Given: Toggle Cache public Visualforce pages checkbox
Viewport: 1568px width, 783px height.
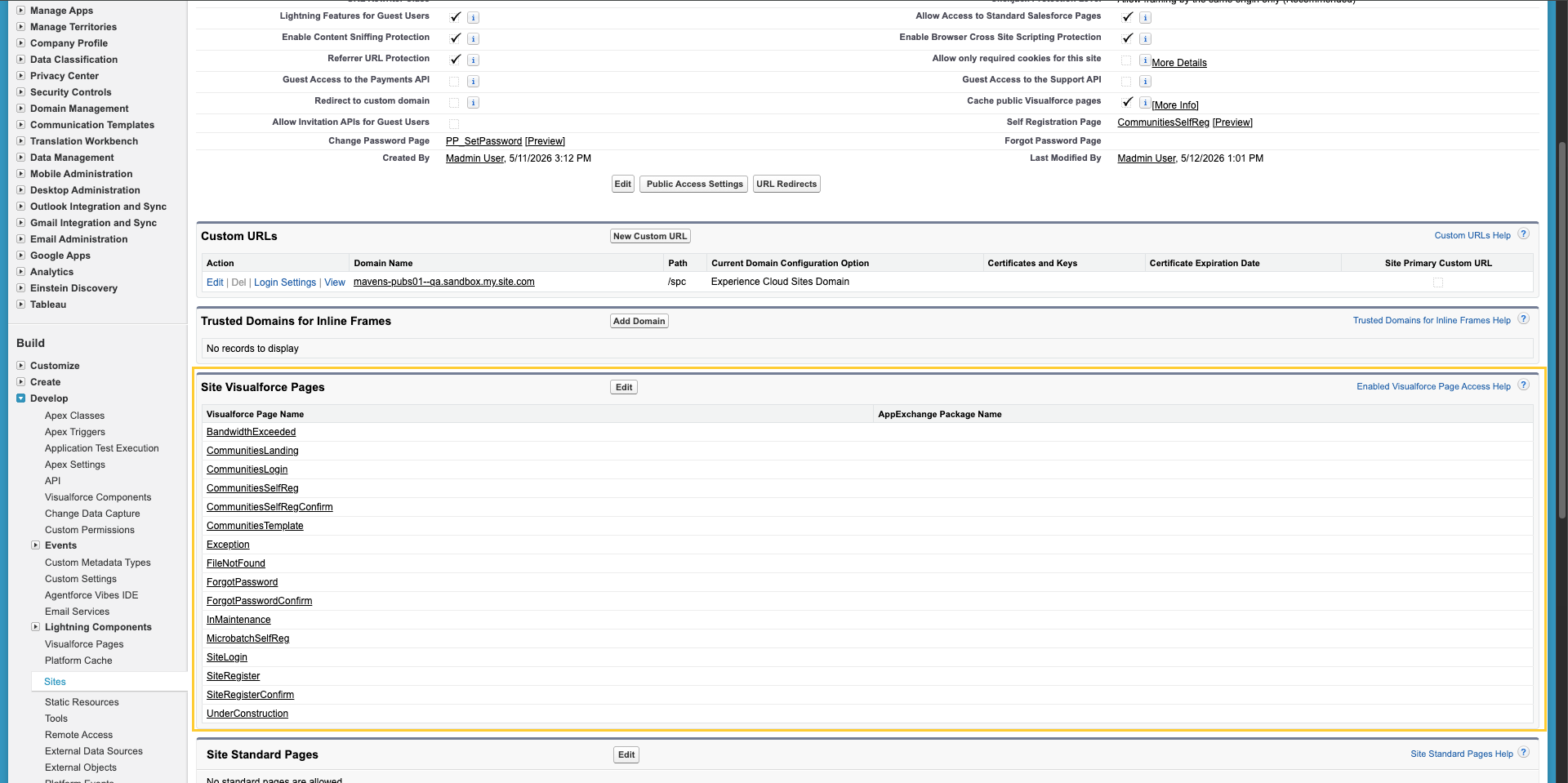Looking at the screenshot, I should [x=1127, y=101].
